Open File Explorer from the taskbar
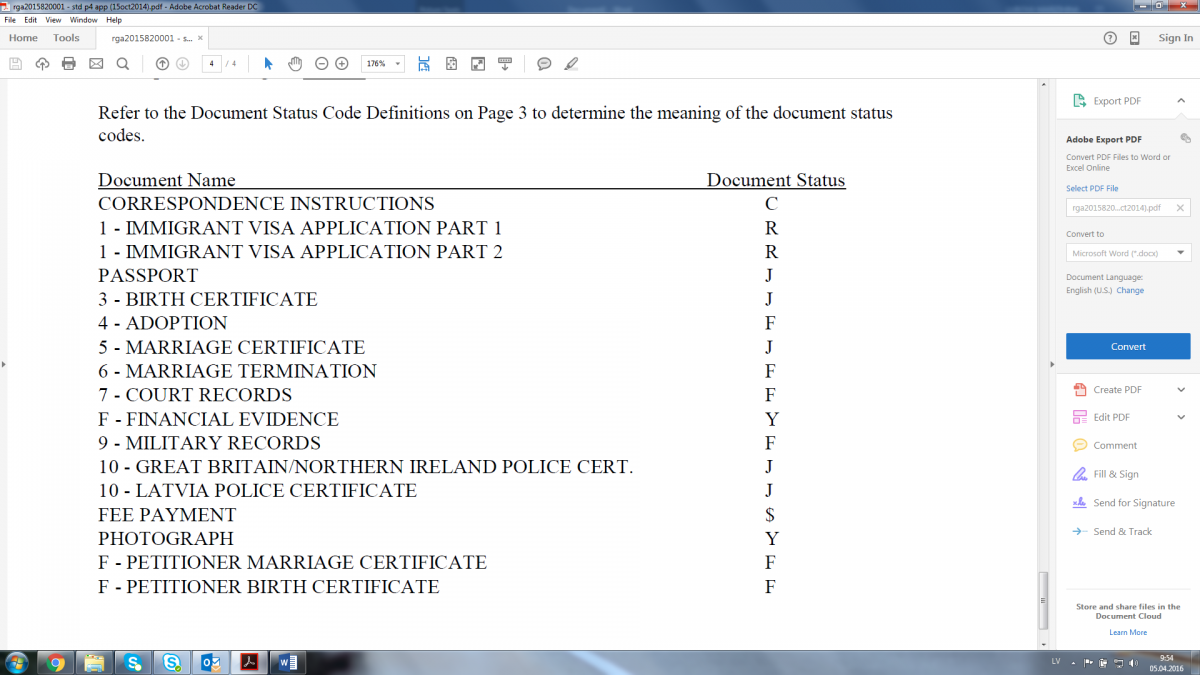Viewport: 1200px width, 675px height. 94,662
